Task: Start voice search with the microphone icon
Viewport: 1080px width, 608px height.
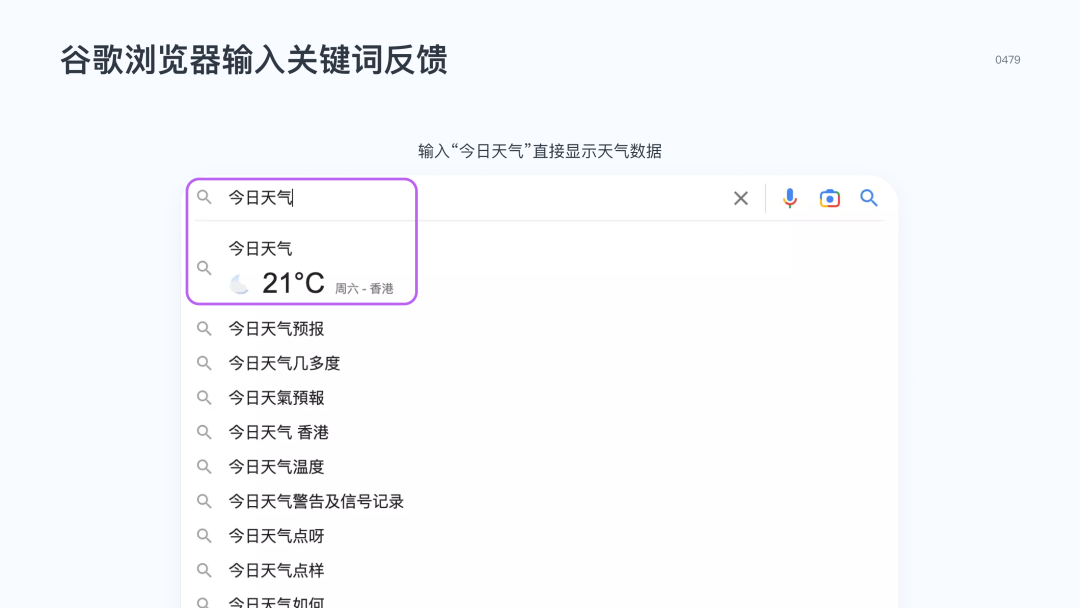Action: [789, 198]
